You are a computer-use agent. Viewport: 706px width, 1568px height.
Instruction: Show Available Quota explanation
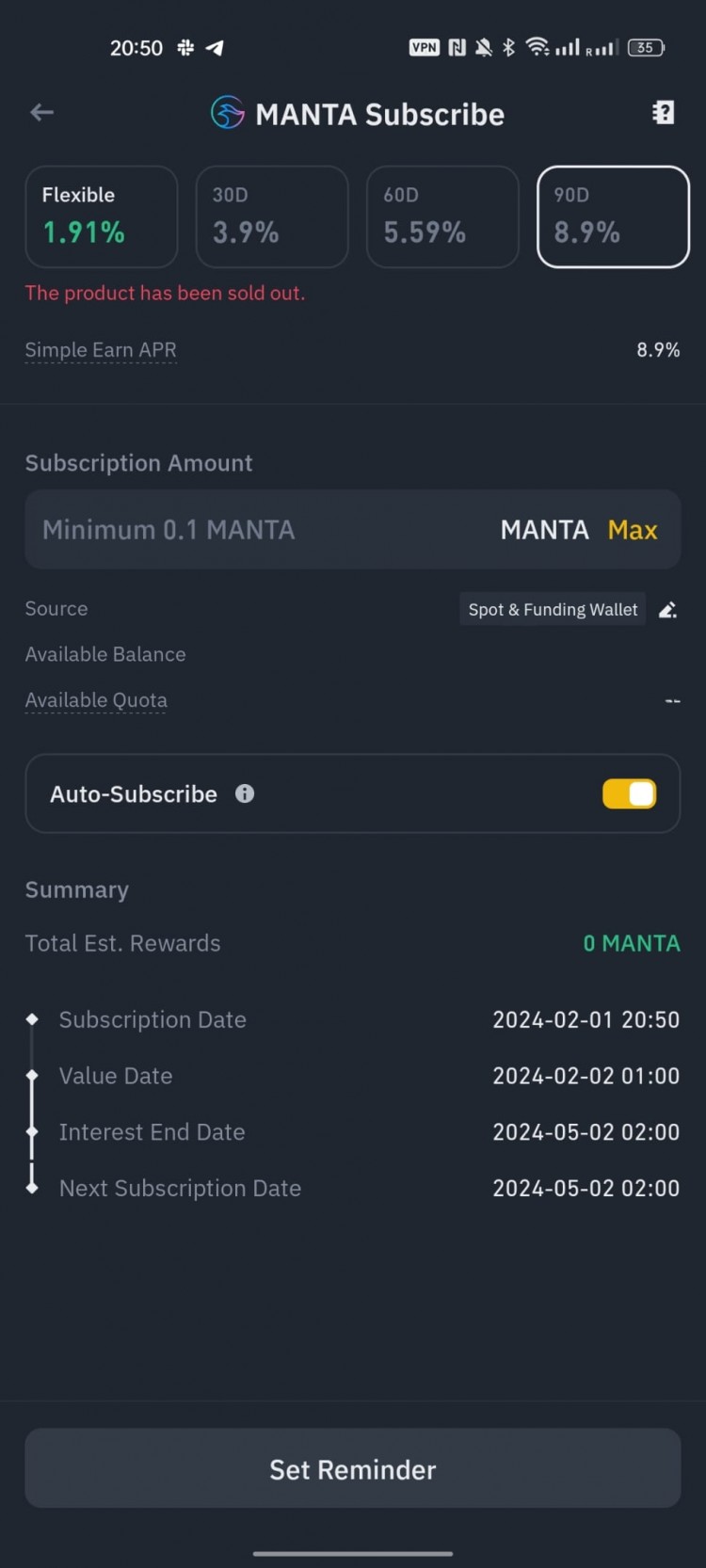pos(96,700)
